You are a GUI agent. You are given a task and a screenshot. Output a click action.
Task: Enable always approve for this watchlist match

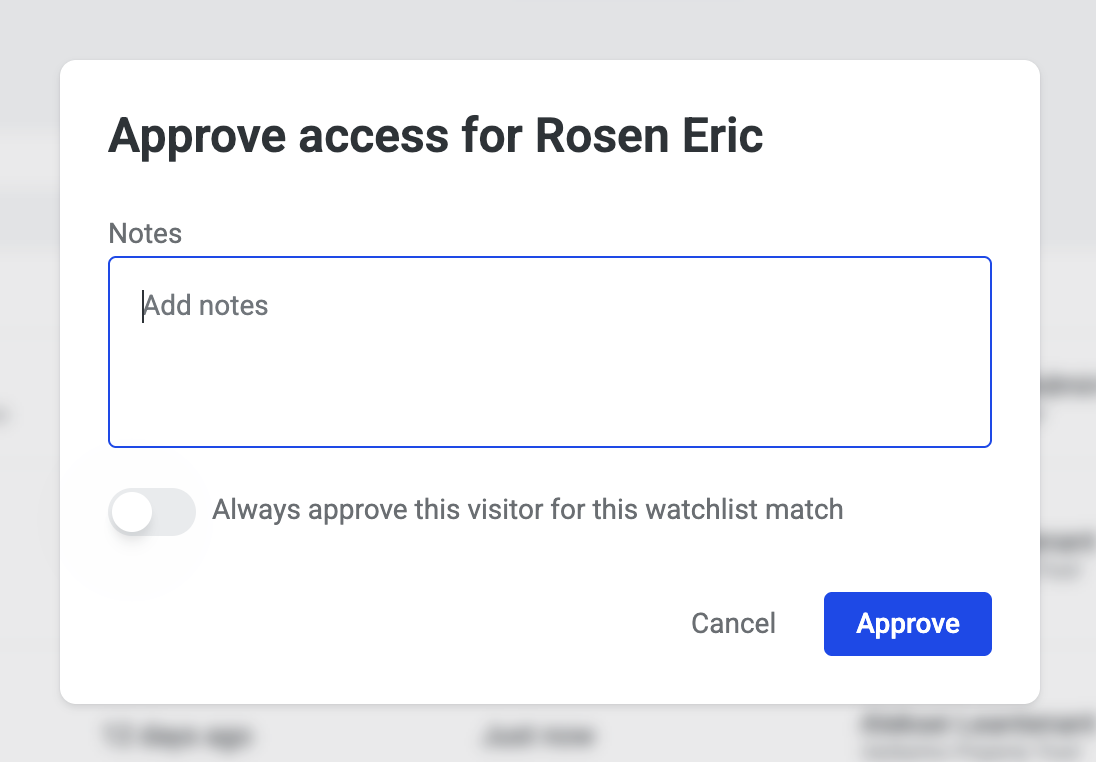151,512
